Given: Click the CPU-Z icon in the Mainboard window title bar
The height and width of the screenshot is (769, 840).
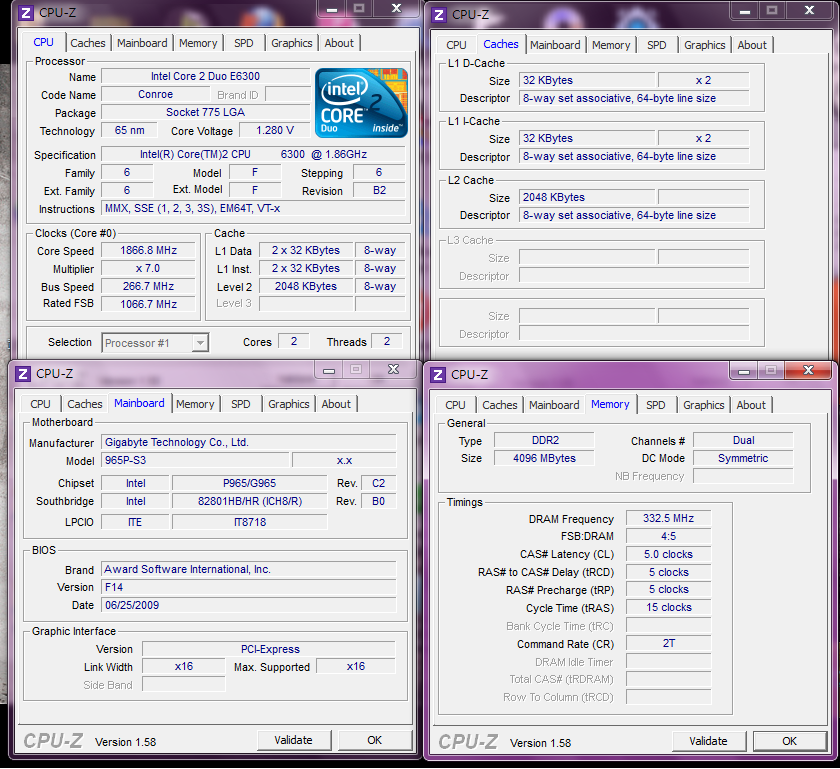Looking at the screenshot, I should pos(23,373).
